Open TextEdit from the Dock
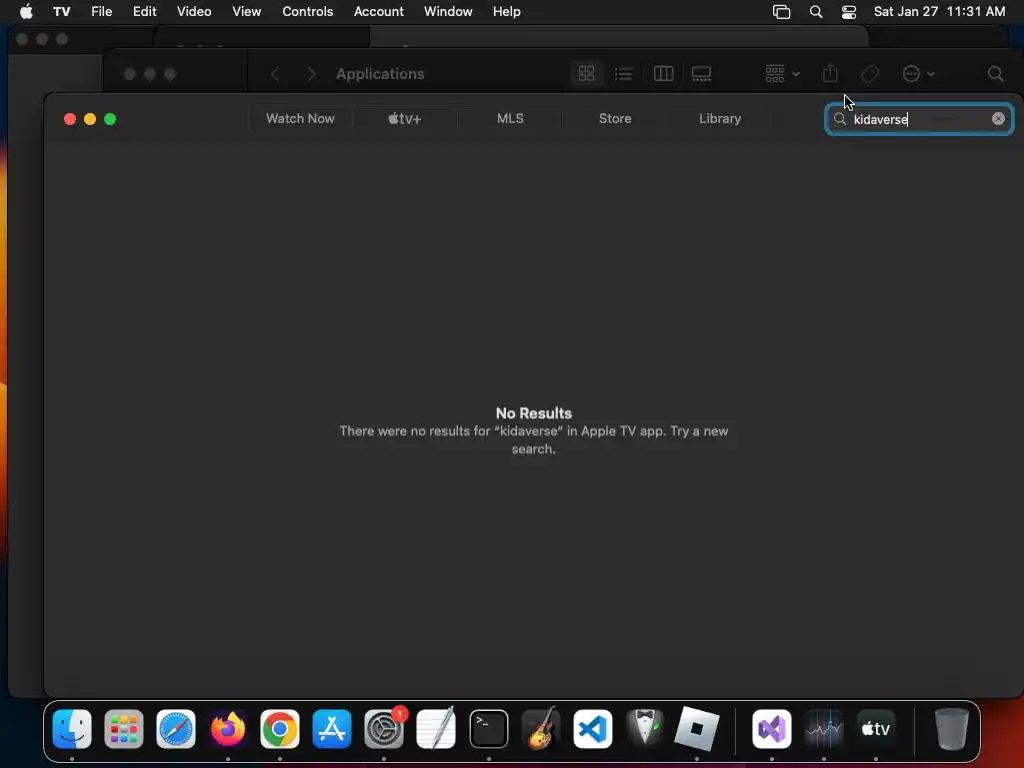 (x=436, y=728)
